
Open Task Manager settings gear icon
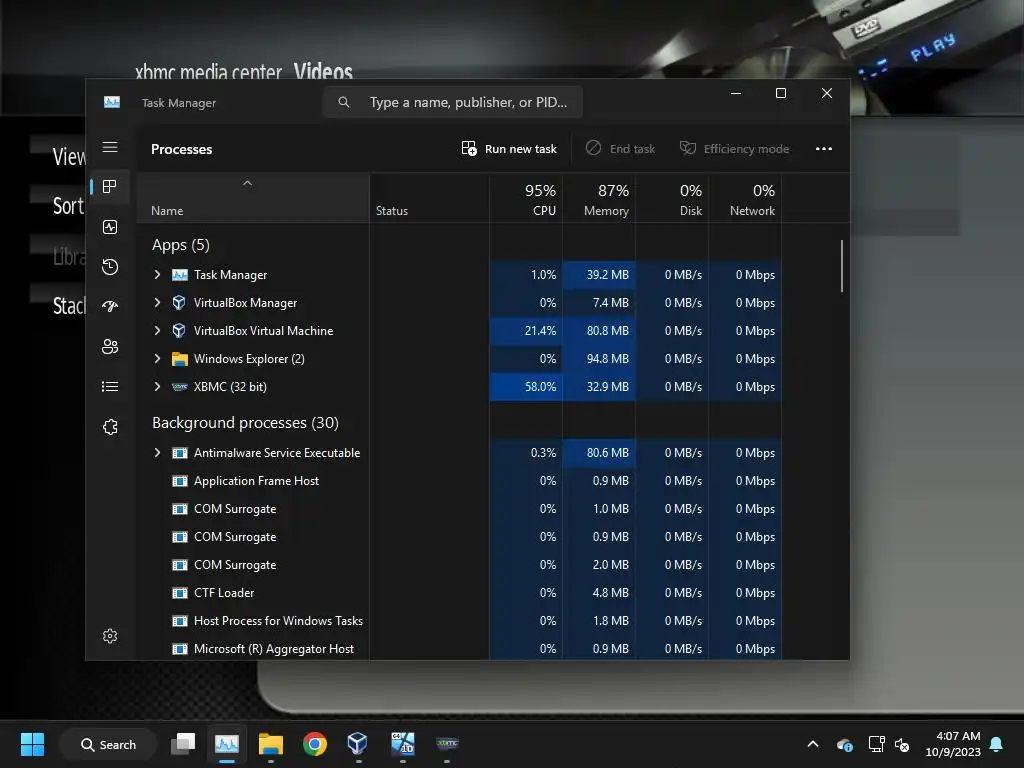coord(110,635)
